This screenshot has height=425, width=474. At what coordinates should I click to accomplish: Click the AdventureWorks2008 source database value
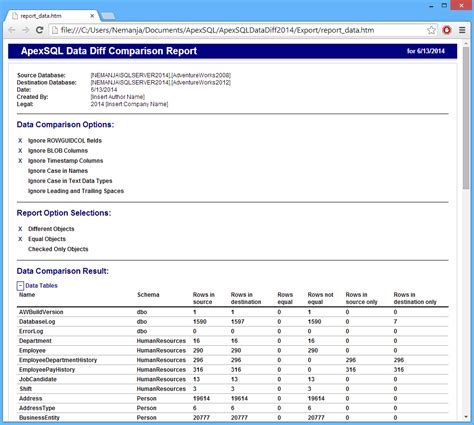[x=161, y=75]
